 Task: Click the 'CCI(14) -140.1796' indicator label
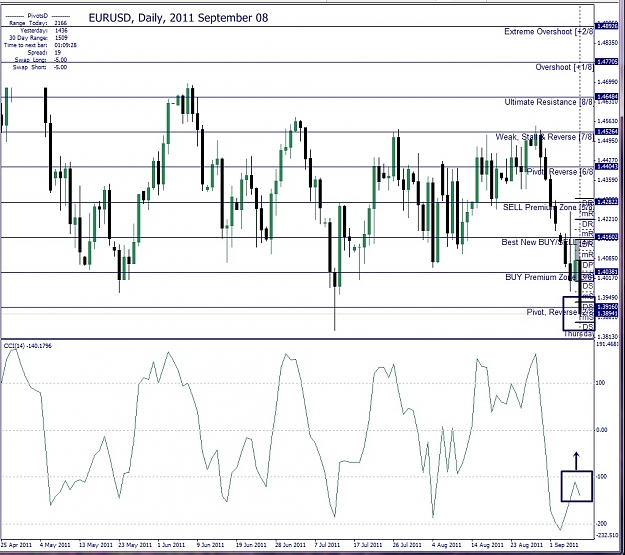pos(28,346)
